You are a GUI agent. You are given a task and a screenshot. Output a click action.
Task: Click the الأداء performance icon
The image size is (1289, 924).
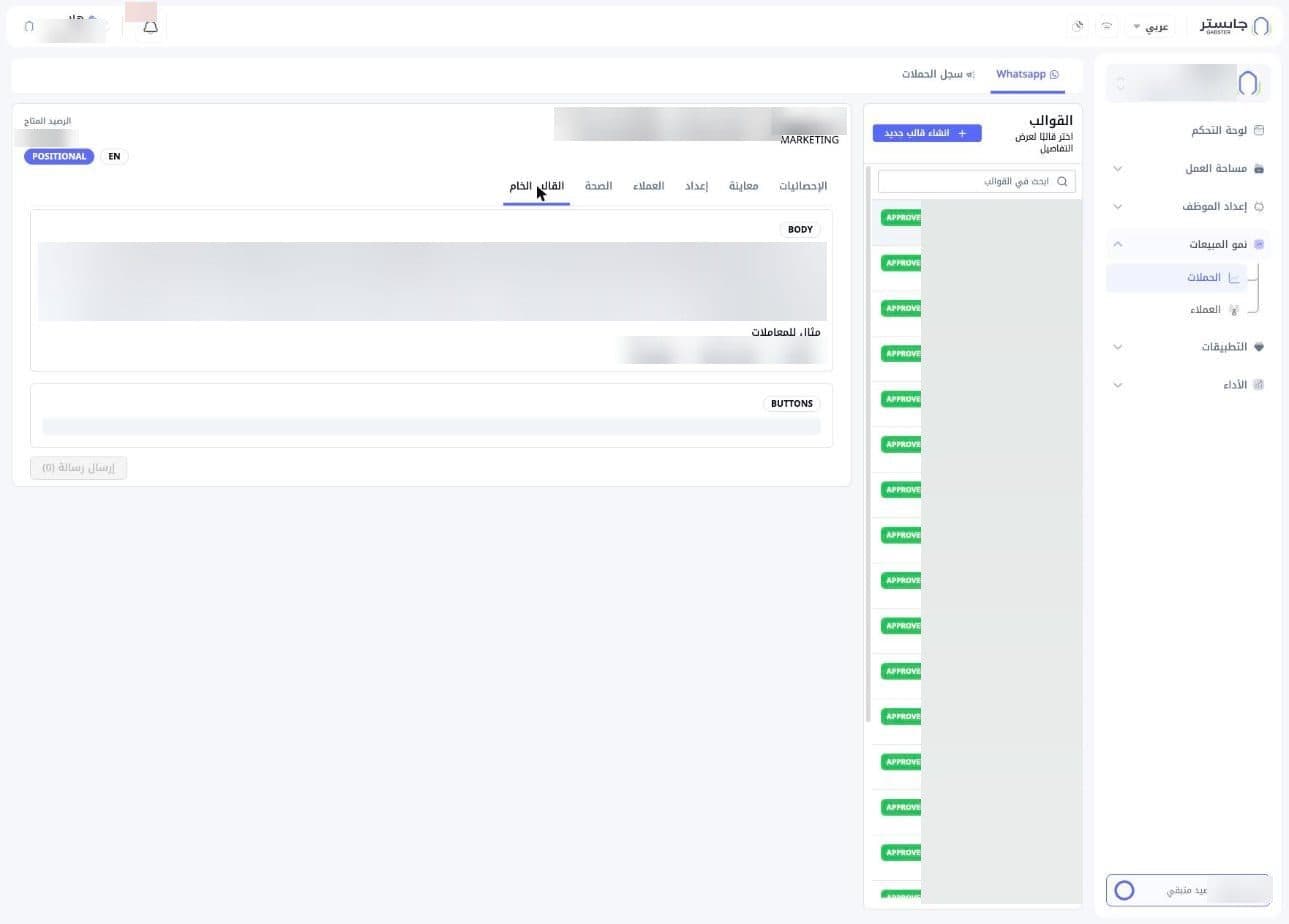tap(1259, 385)
